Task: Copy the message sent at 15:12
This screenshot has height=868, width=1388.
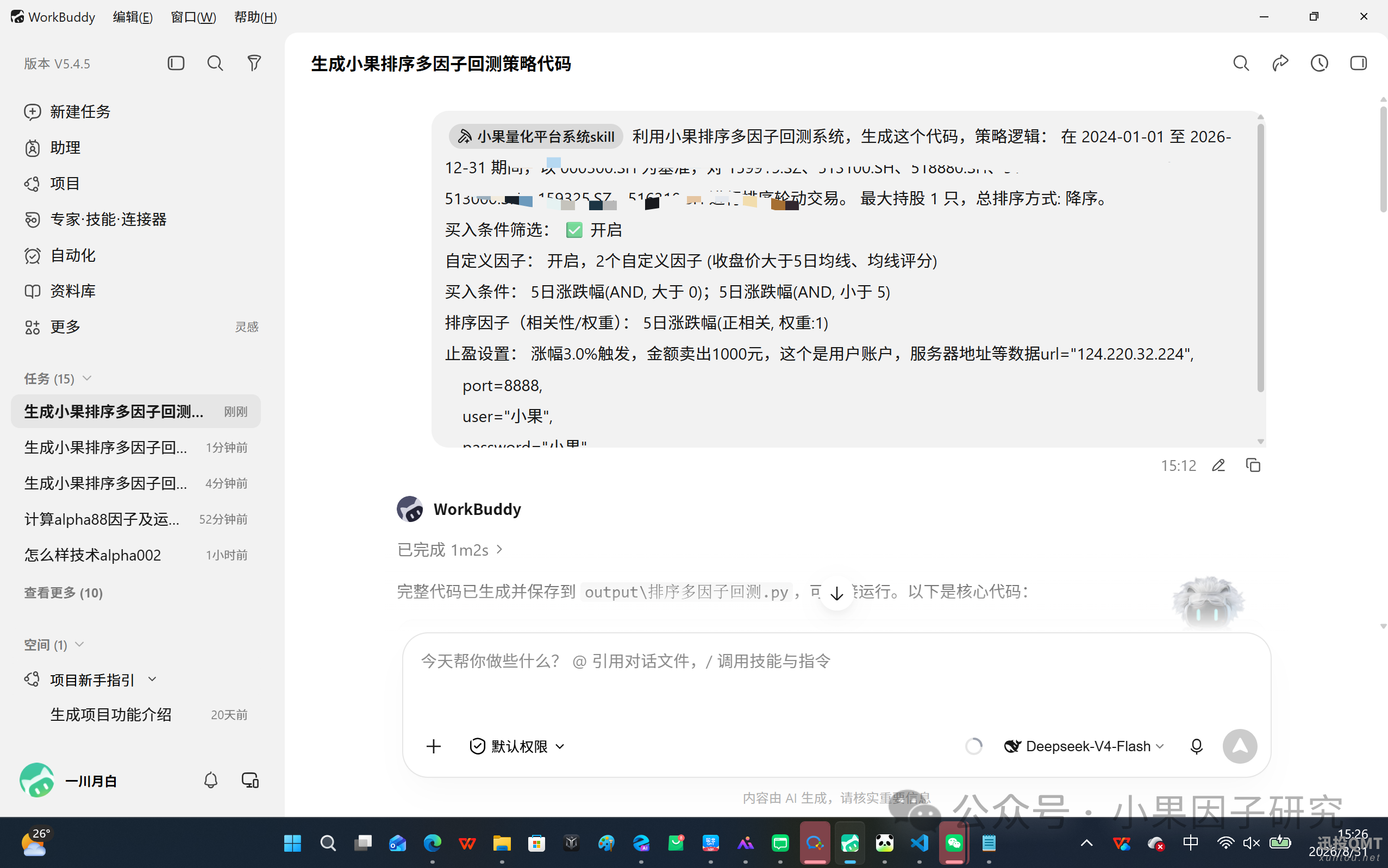Action: click(1253, 465)
